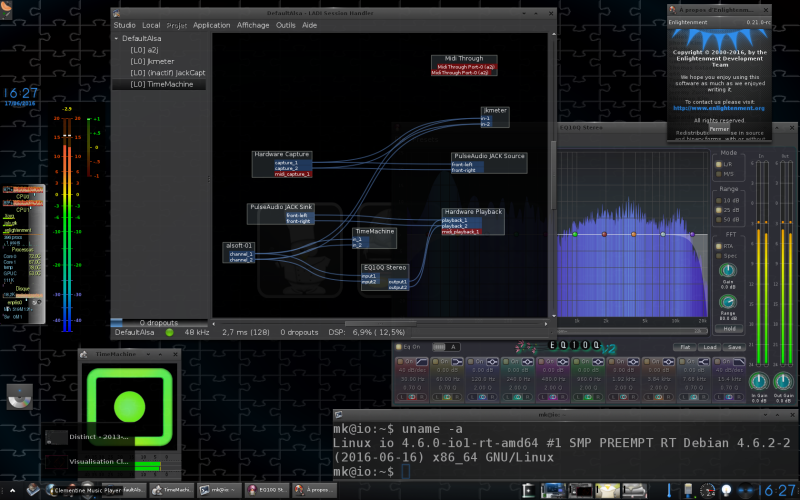Click the Flat button in EQ10Q
The width and height of the screenshot is (800, 500).
686,347
